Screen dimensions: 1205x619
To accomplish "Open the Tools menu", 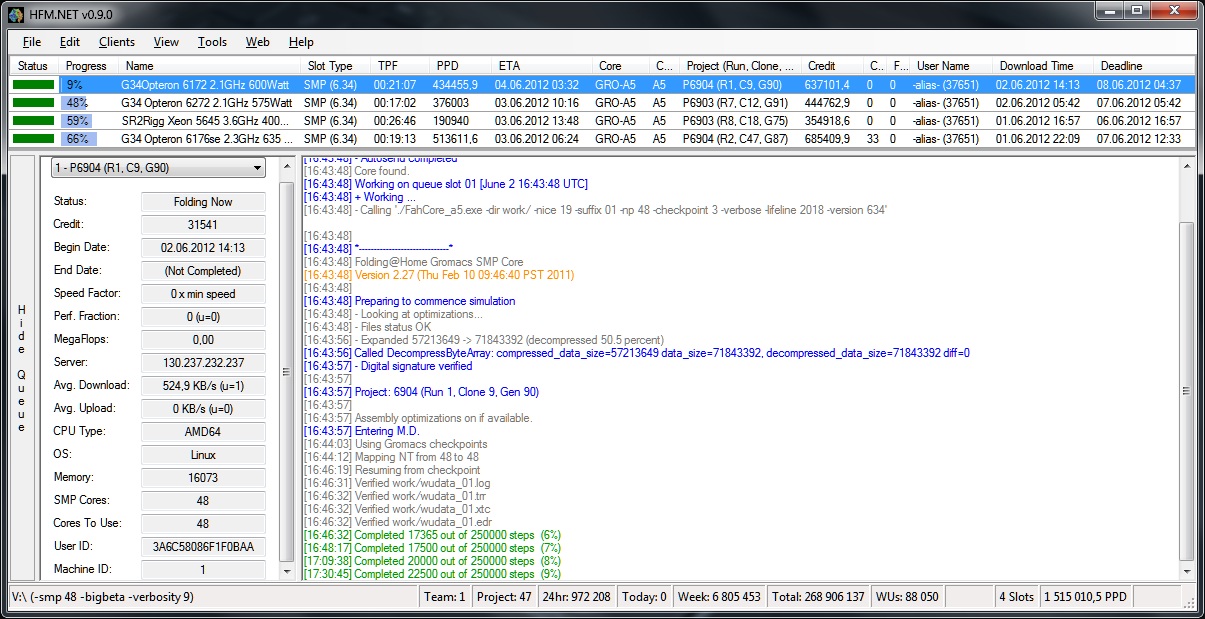I will tap(212, 42).
